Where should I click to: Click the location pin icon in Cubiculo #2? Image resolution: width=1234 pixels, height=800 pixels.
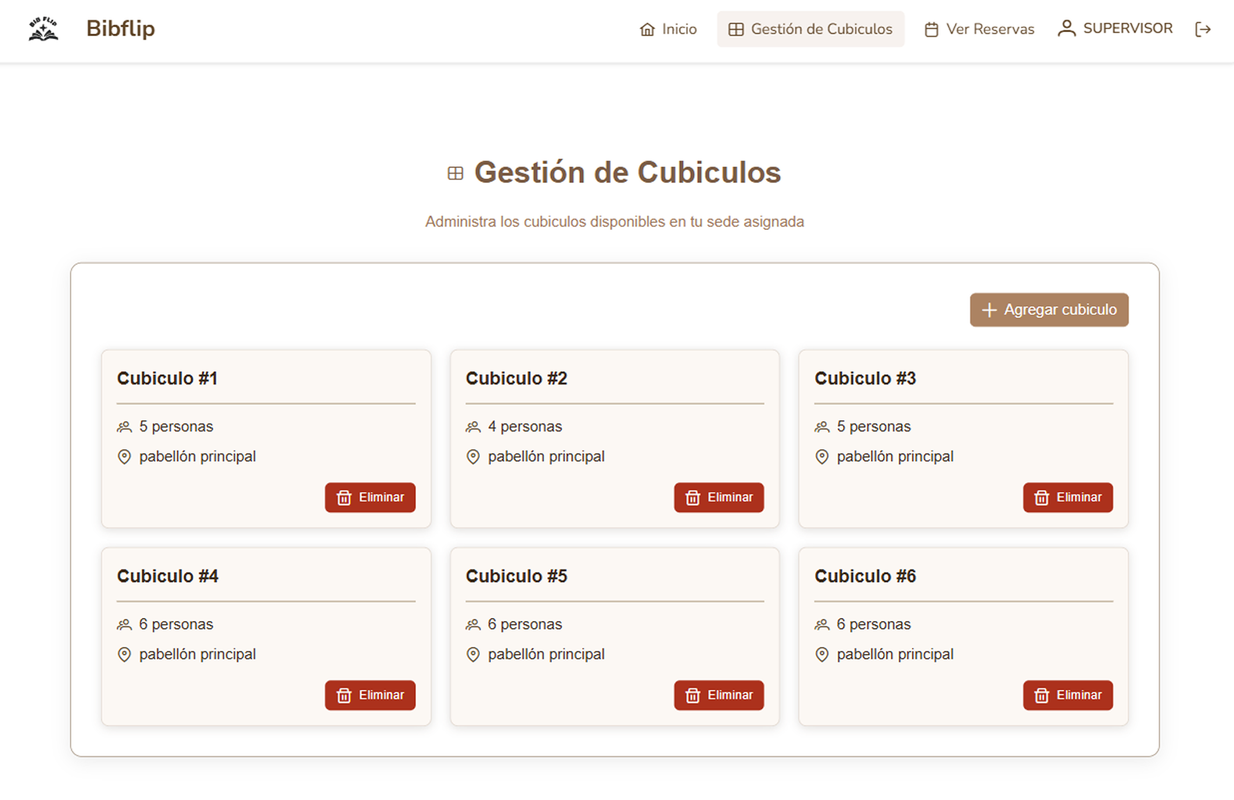473,457
